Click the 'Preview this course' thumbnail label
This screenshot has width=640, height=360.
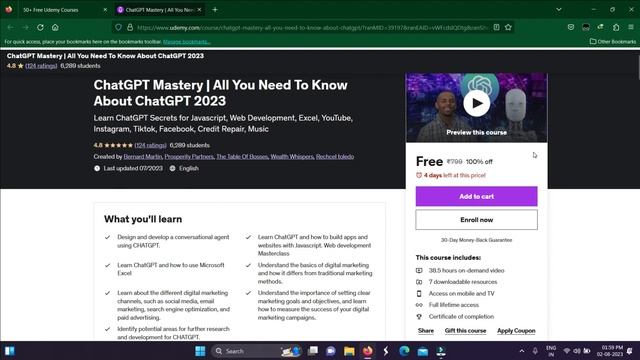click(476, 132)
